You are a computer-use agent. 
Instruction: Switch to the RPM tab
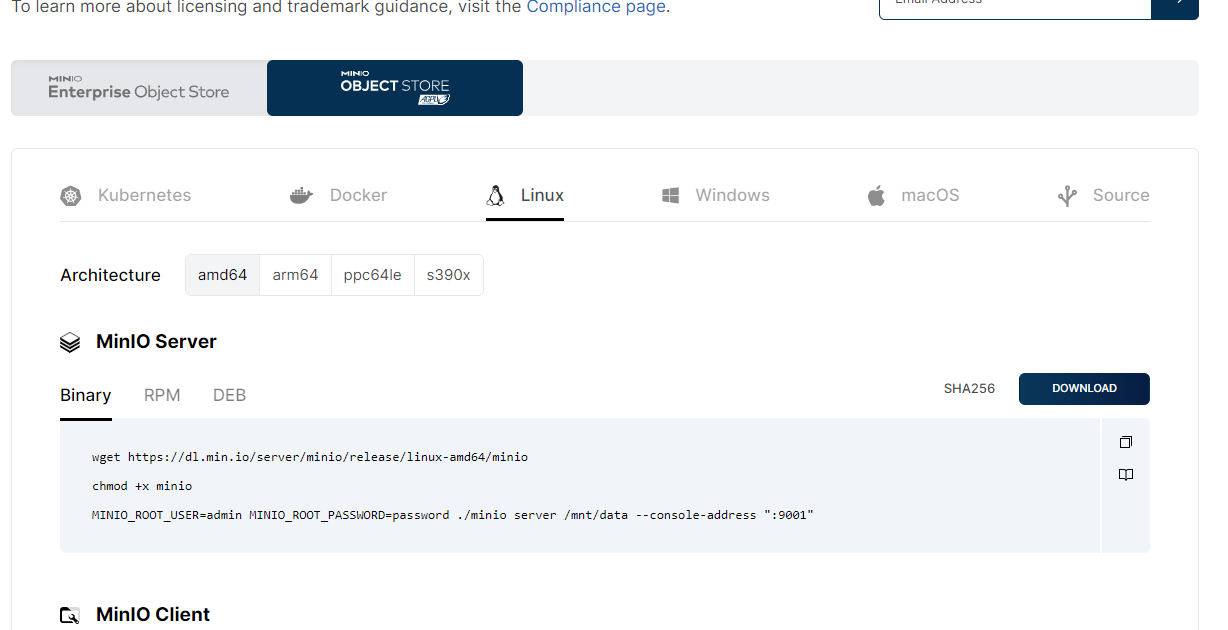[162, 395]
